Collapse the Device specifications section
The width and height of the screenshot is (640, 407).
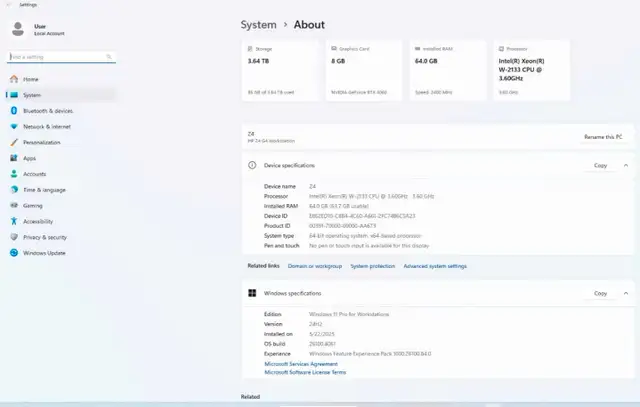[x=626, y=165]
